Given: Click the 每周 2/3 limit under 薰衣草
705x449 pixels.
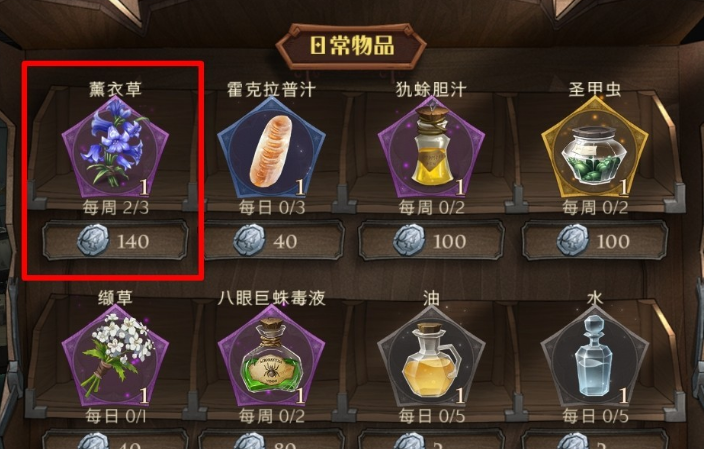Looking at the screenshot, I should (116, 208).
